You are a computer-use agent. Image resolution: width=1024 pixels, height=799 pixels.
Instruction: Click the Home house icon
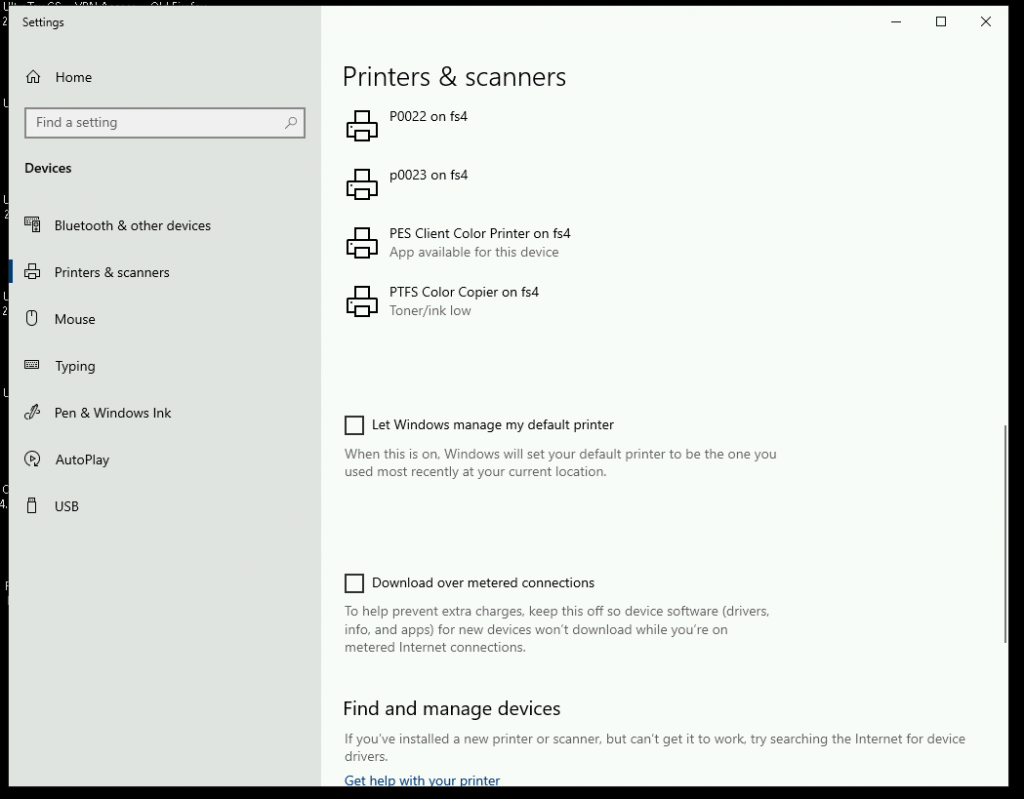(x=33, y=77)
